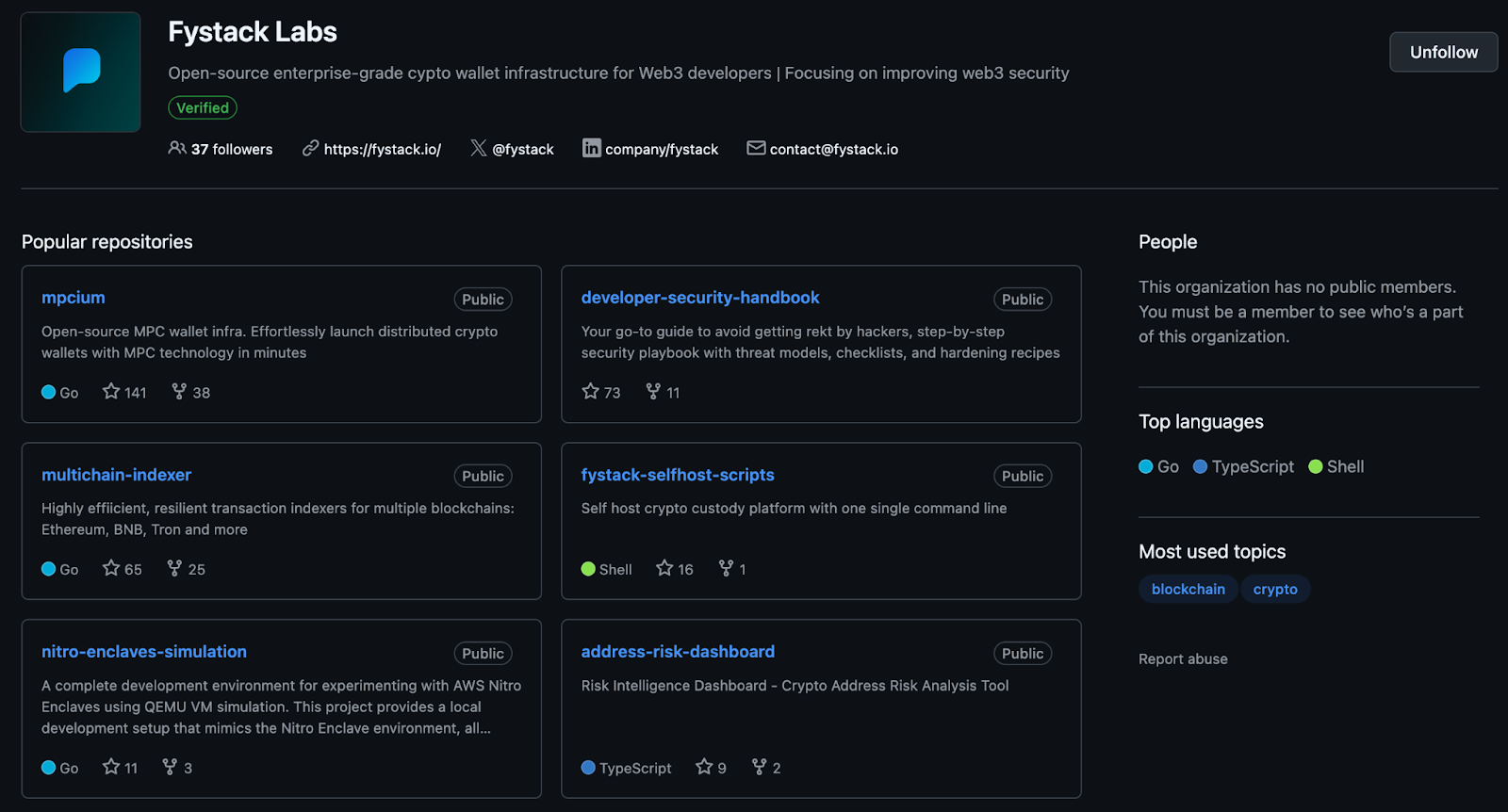Open the nitro-enclaves-simulation repository
Screen dimensions: 1508x812
point(144,652)
